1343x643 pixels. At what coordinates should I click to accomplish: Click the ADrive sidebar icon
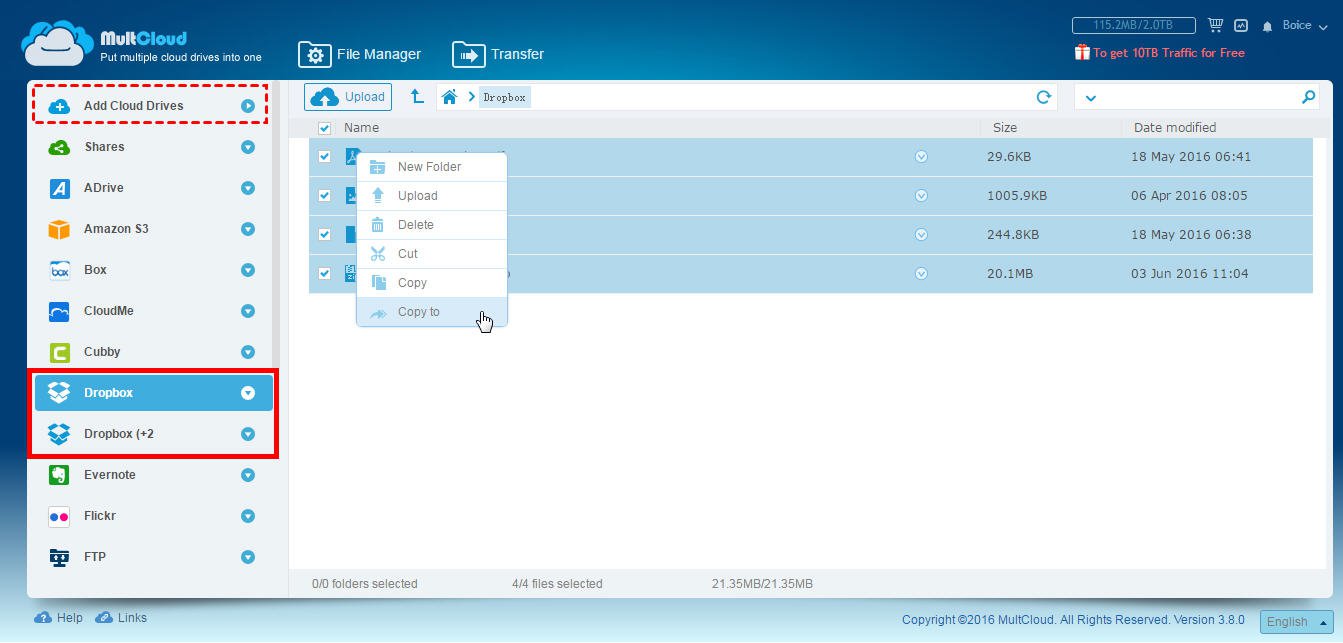click(59, 188)
